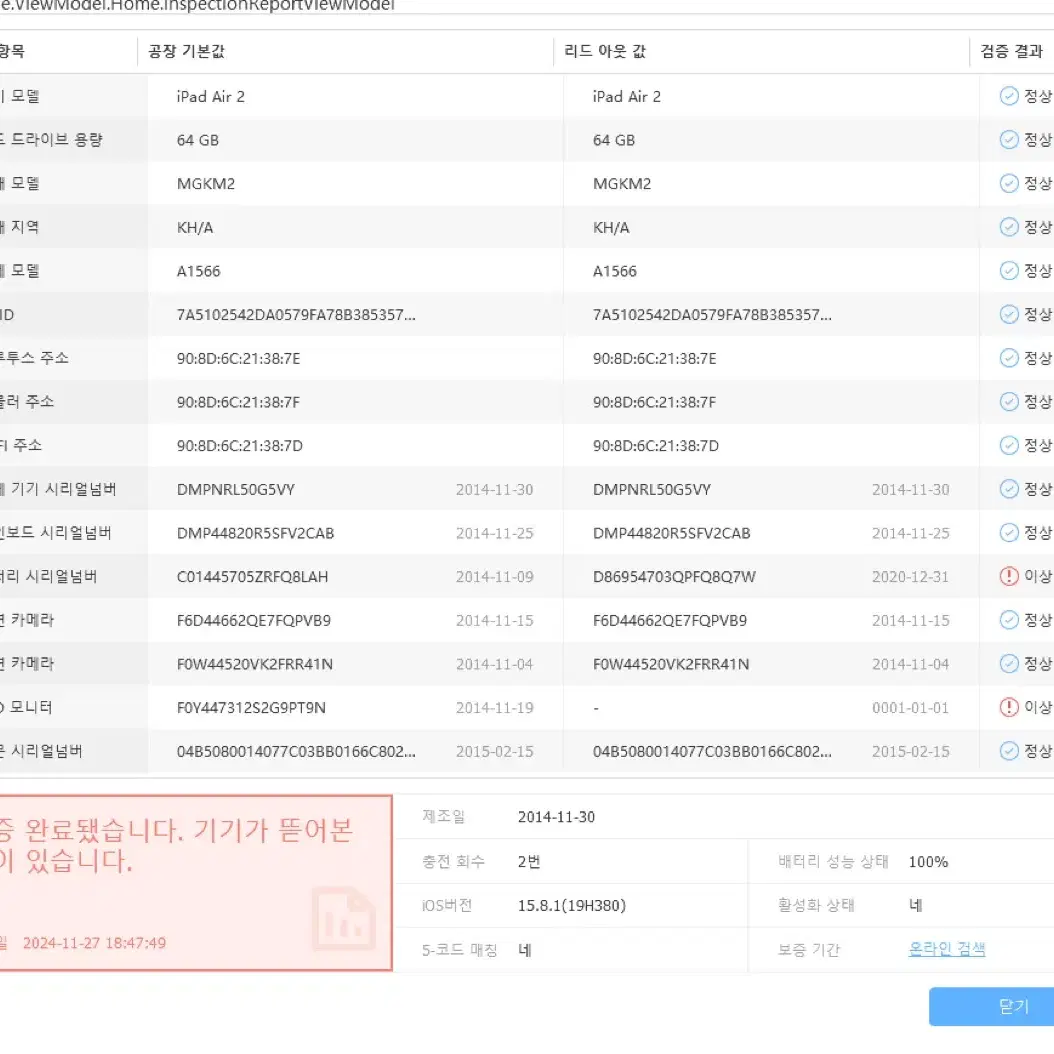Select factory serial C01445705ZRFQ8LAH
This screenshot has width=1054, height=1054.
(252, 577)
